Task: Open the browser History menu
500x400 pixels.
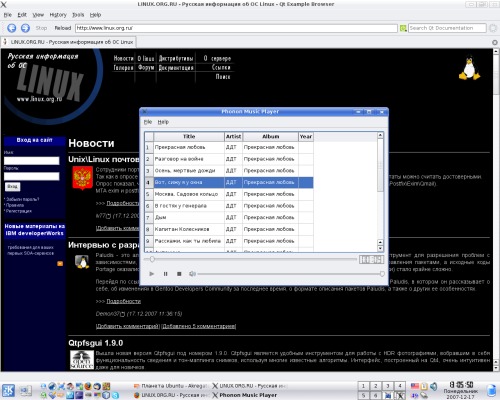Action: (x=58, y=15)
